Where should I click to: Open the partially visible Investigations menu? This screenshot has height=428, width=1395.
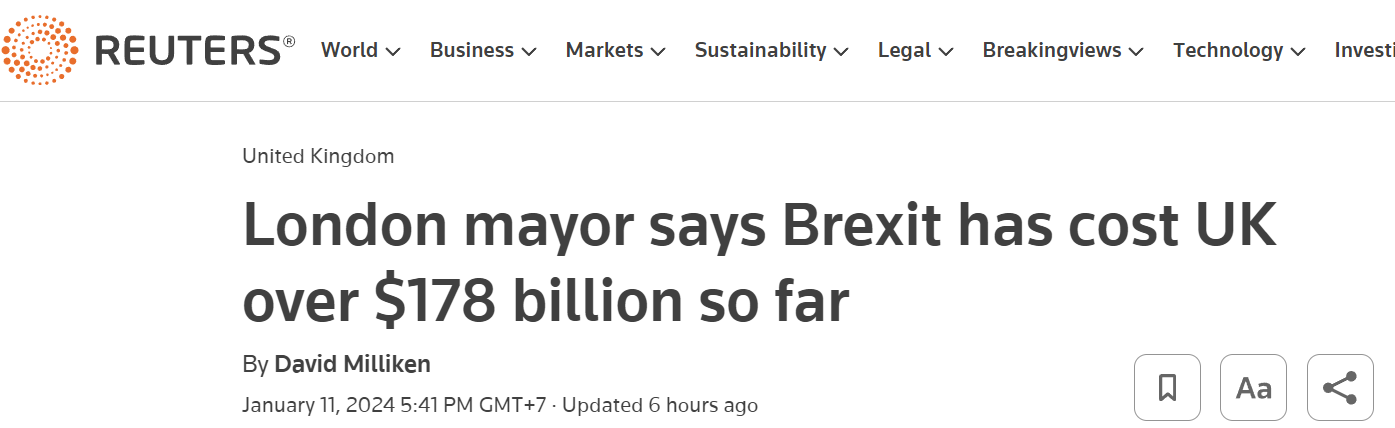pos(1364,50)
